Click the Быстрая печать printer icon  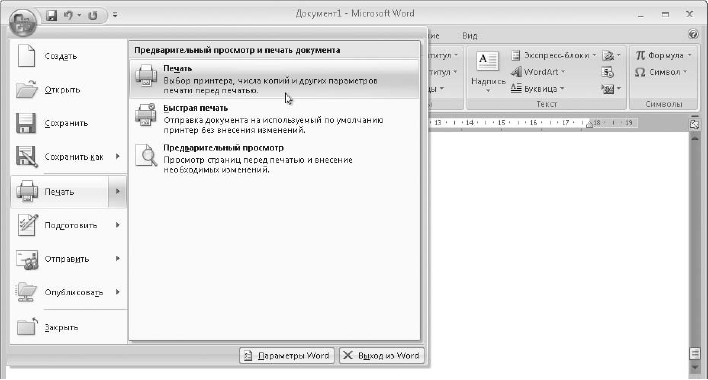click(x=146, y=115)
